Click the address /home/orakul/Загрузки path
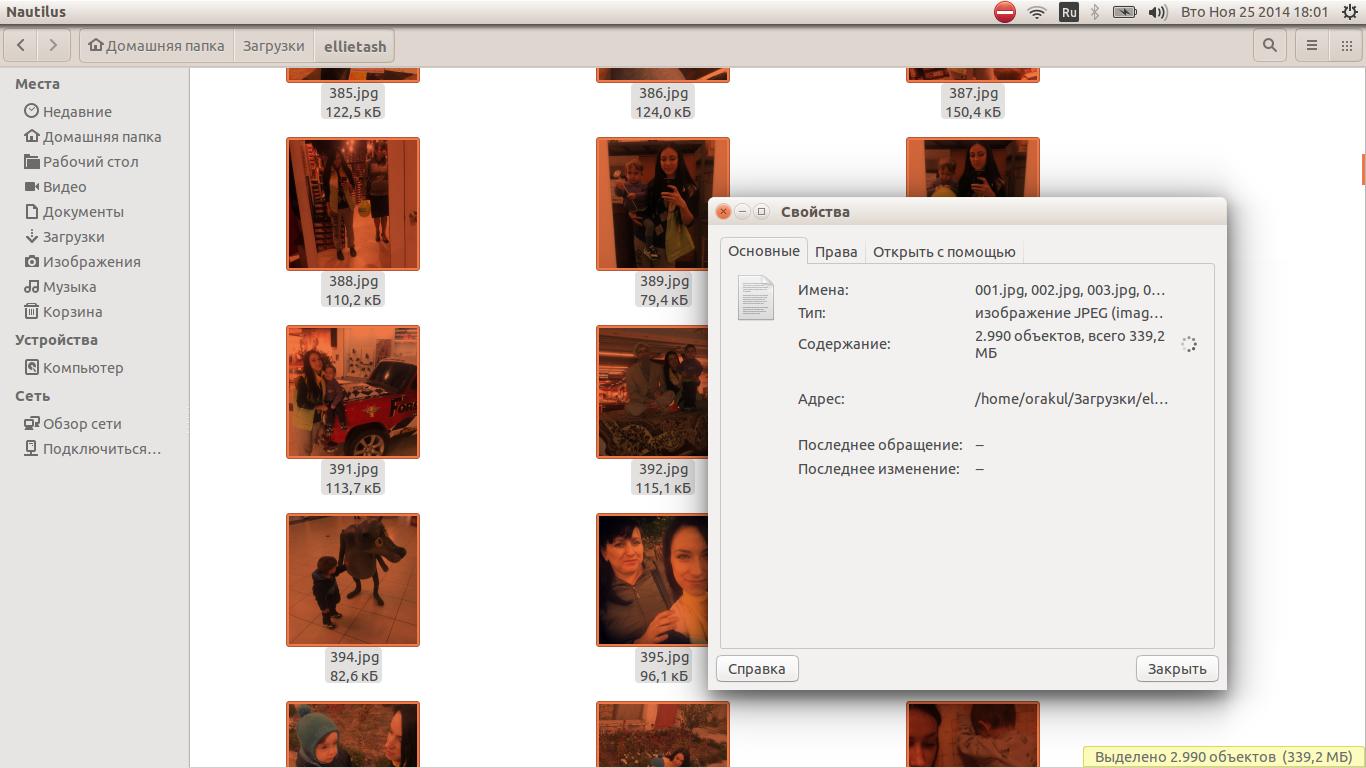The image size is (1366, 768). click(1071, 399)
